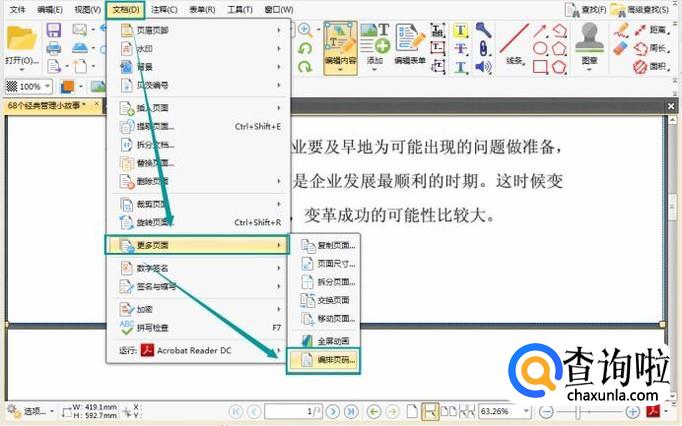Select the rectangle shape tool

(x=540, y=67)
